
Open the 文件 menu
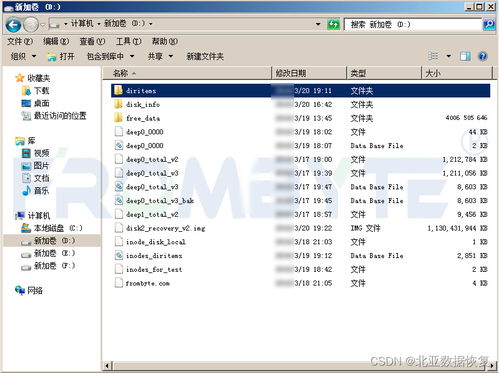pyautogui.click(x=20, y=41)
